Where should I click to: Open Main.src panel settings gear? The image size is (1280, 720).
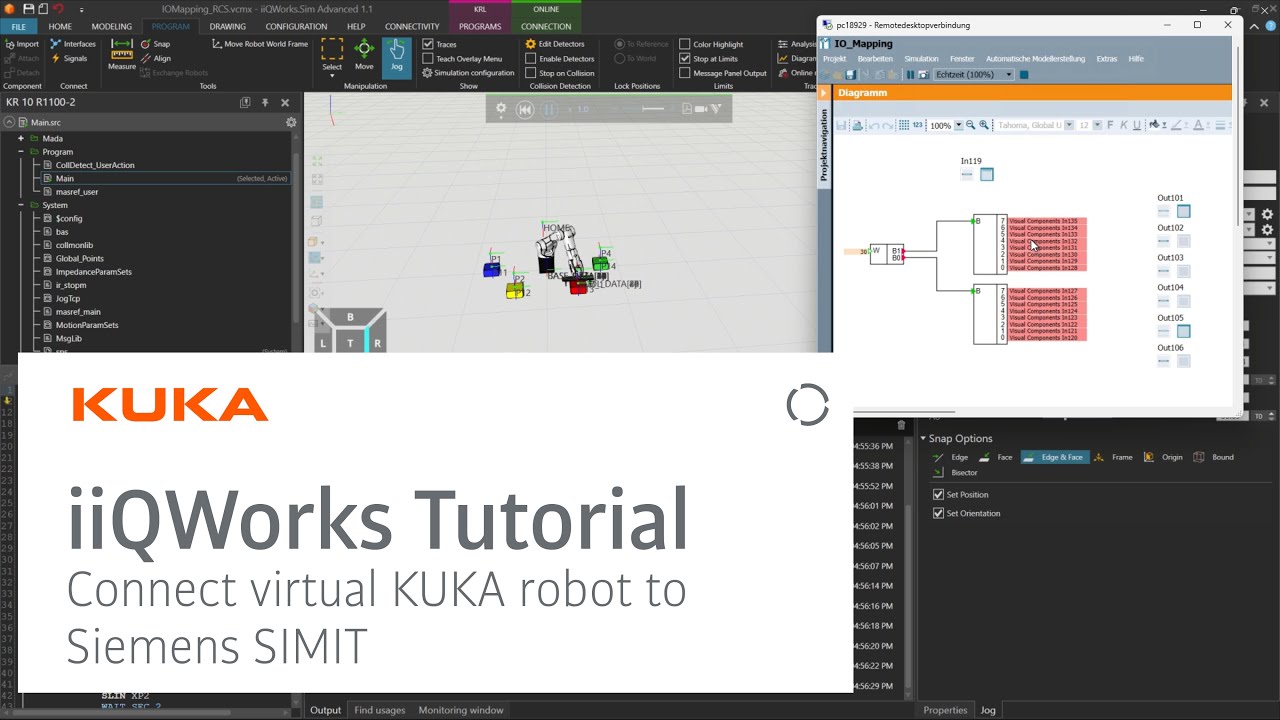(x=291, y=122)
